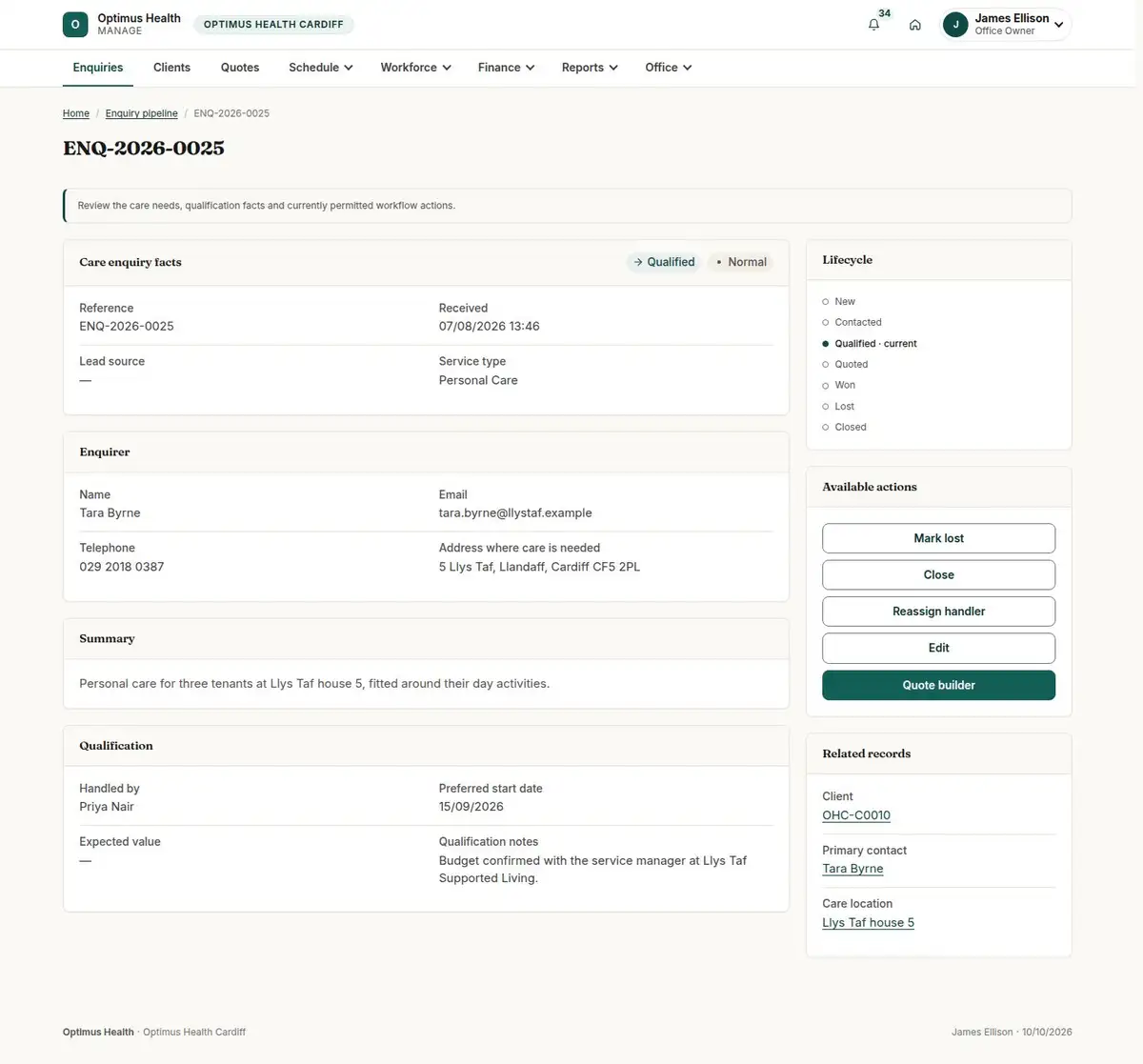
Task: Open client link OHC-C0010
Action: tap(856, 815)
